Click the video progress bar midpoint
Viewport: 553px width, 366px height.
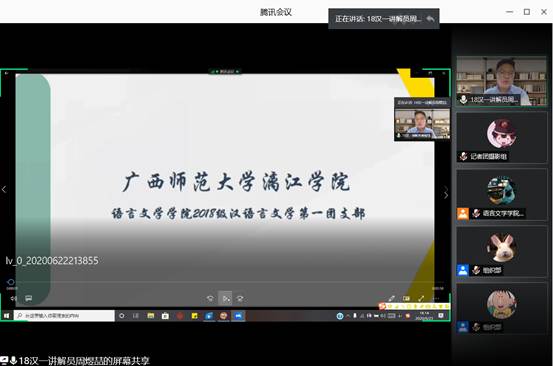(x=225, y=282)
